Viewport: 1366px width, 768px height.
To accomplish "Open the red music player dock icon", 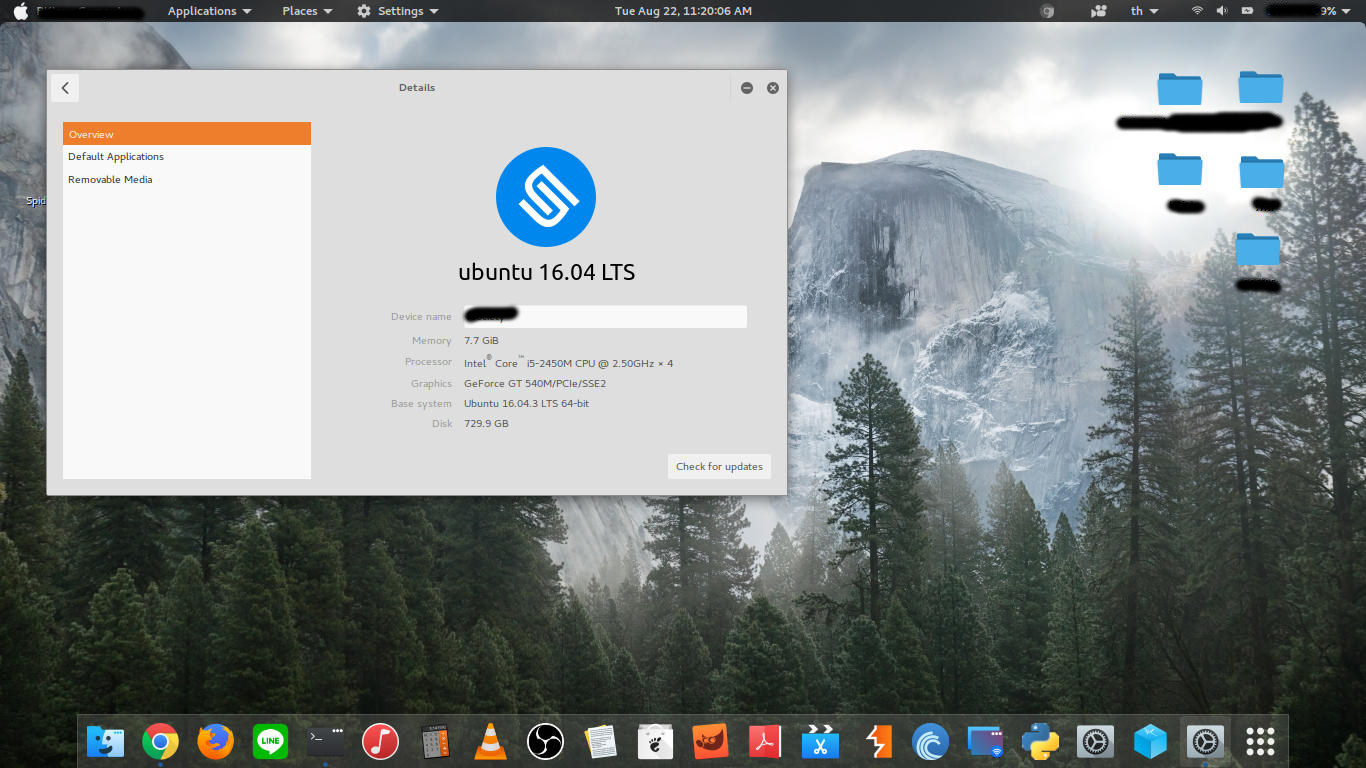I will point(380,742).
